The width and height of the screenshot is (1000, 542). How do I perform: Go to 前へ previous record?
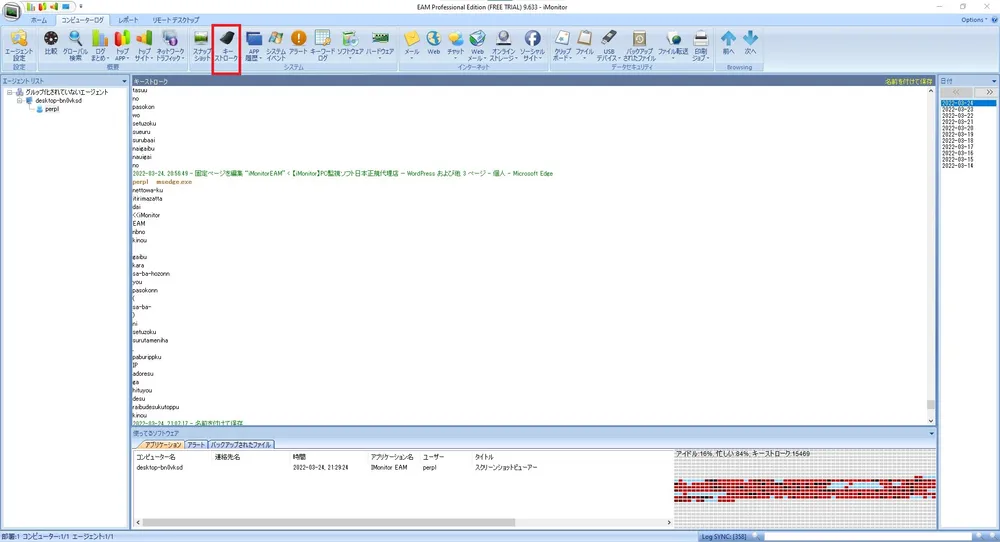tap(728, 43)
